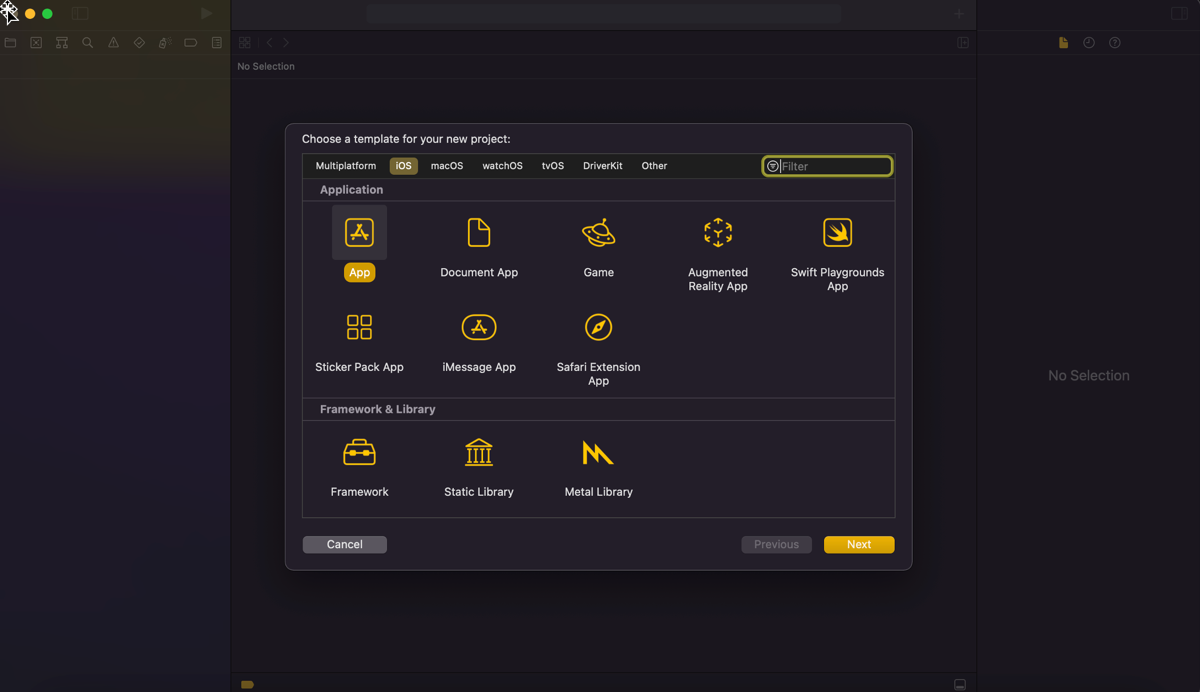Add an editor split on right
This screenshot has height=692, width=1200.
click(963, 43)
